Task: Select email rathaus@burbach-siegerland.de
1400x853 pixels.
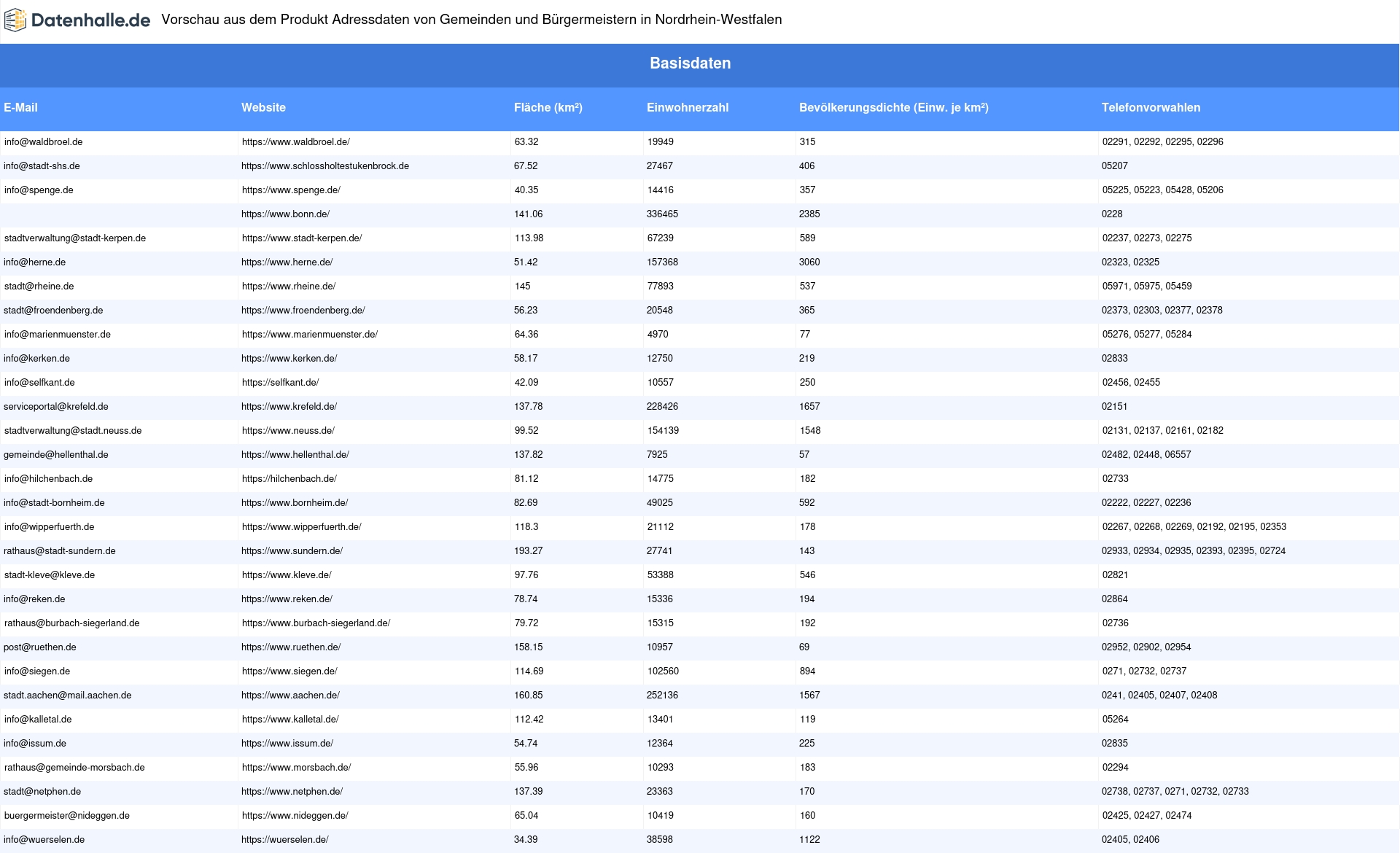Action: pyautogui.click(x=71, y=623)
